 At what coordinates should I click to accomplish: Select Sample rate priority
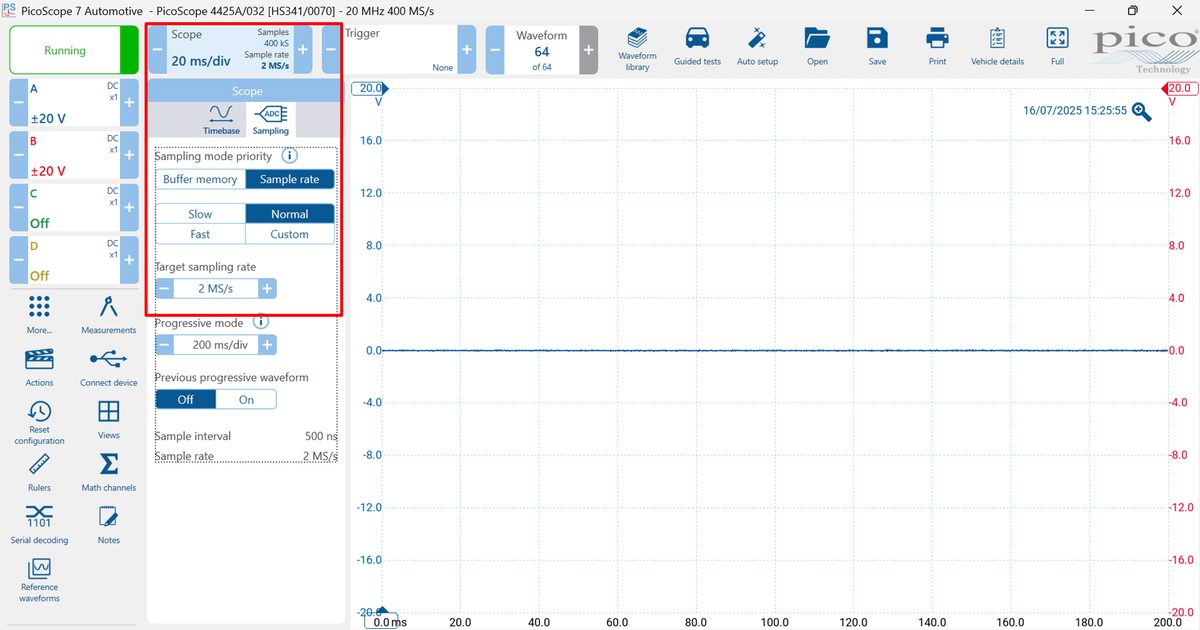click(x=290, y=179)
